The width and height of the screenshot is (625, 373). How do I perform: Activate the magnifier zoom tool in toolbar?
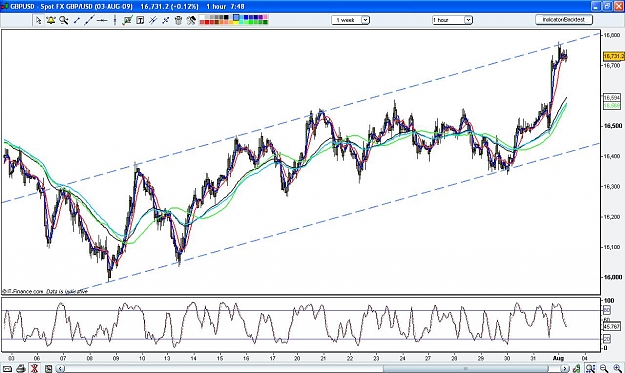64,20
